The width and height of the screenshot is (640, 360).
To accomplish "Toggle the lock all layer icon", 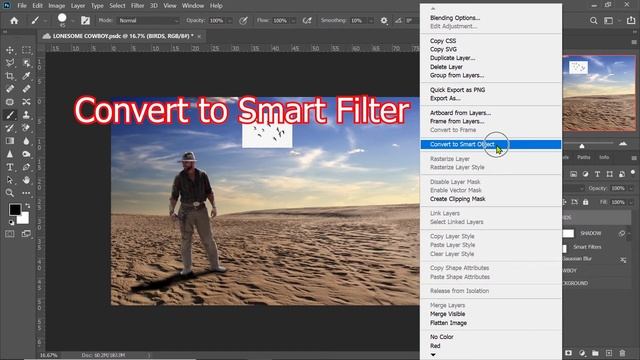I will coord(585,202).
